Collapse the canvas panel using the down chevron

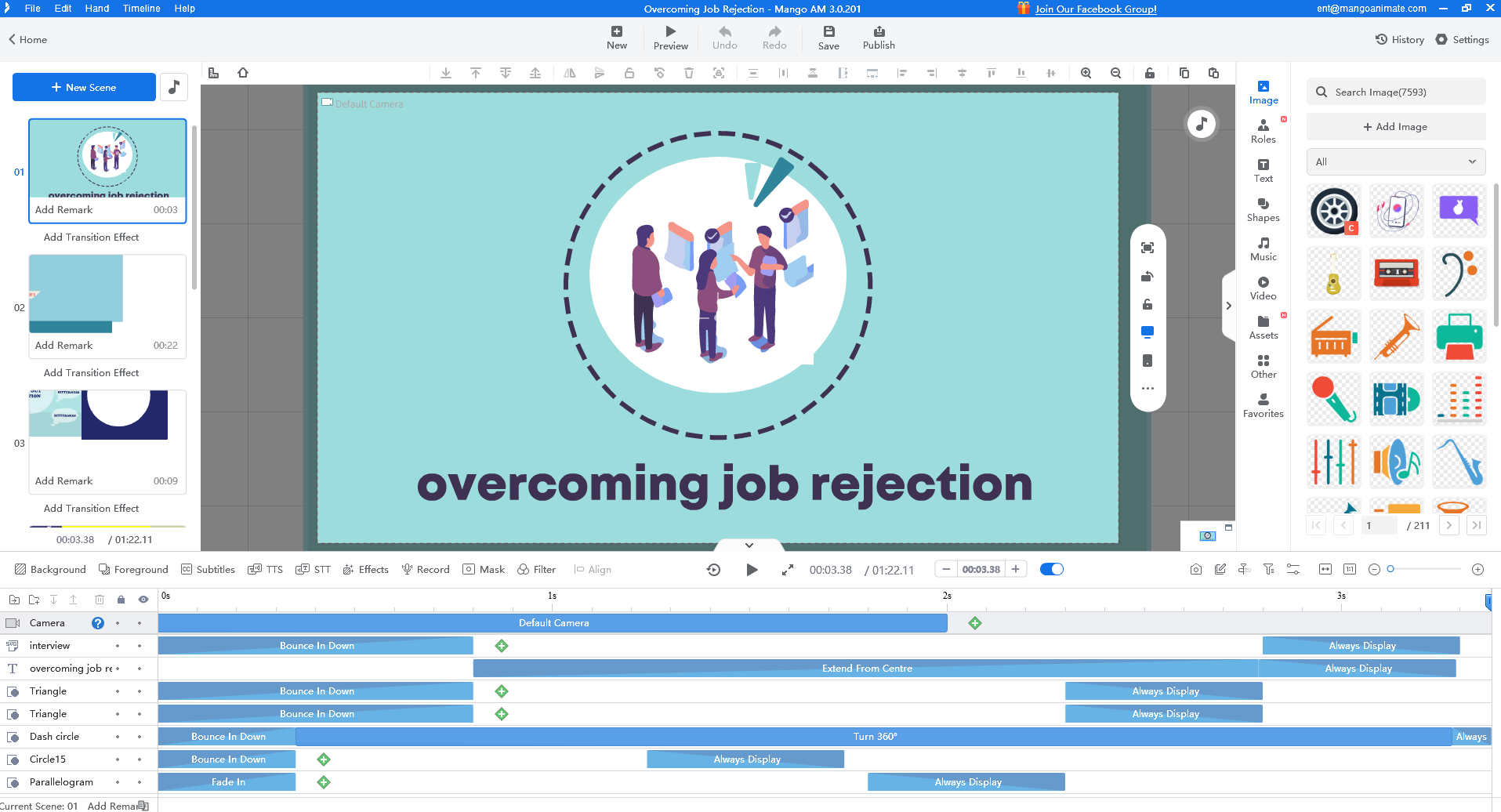[x=748, y=544]
